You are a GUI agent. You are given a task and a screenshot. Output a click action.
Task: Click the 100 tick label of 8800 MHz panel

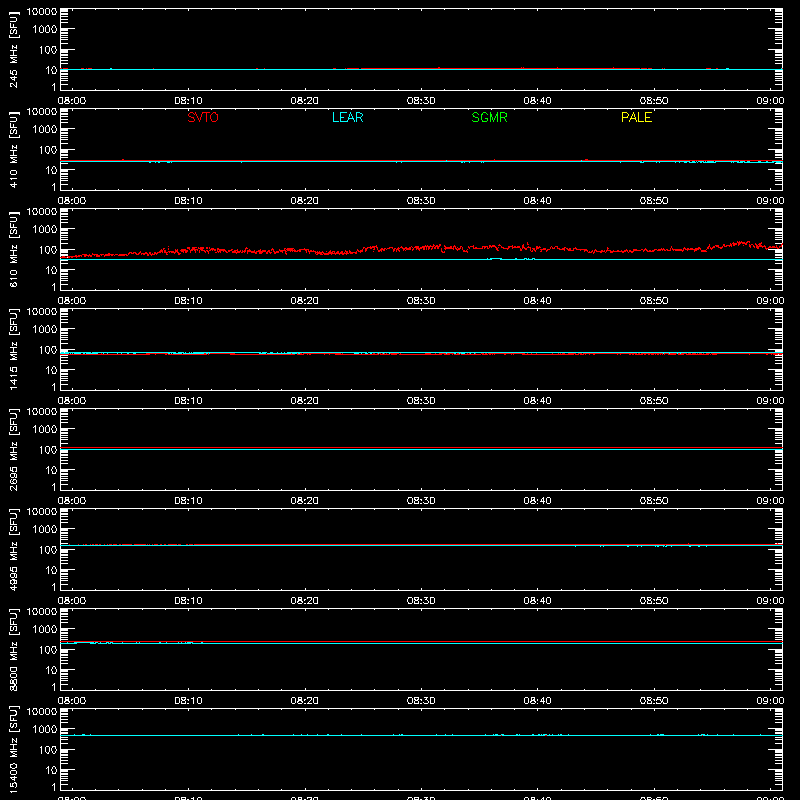coord(48,650)
